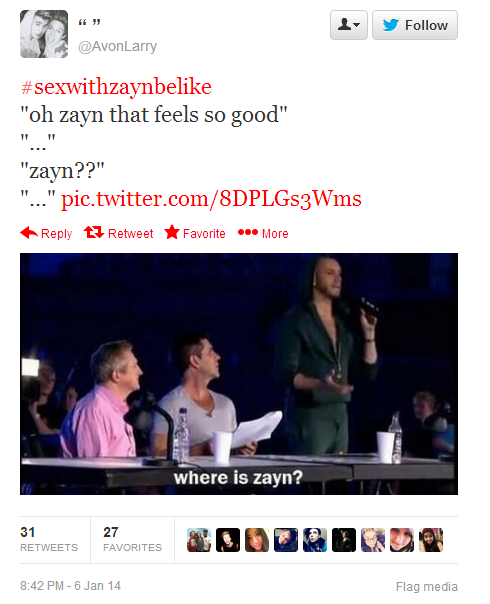This screenshot has height=604, width=490.
Task: Click the second avatar with black background
Action: tap(228, 540)
